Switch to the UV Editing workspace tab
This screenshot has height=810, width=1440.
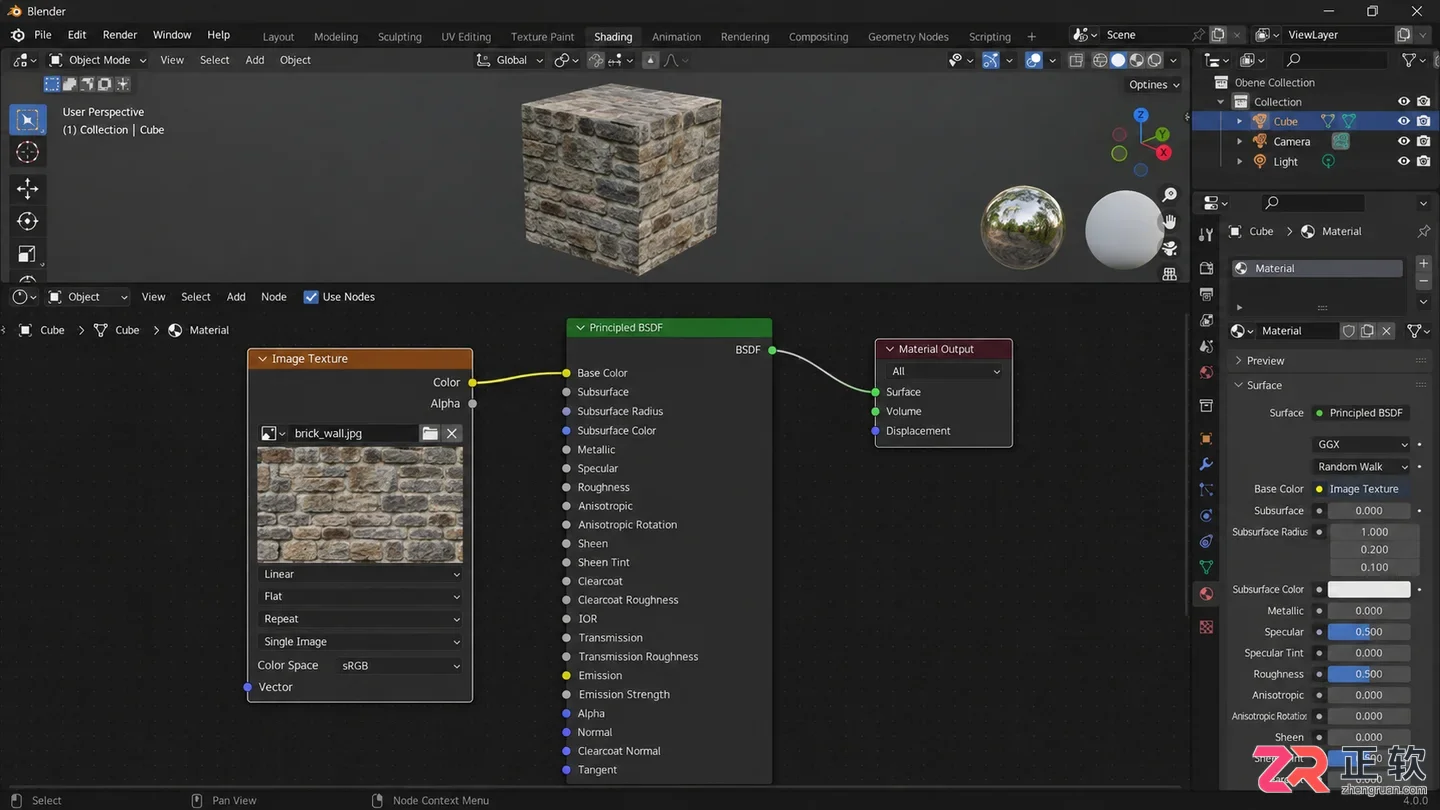tap(466, 37)
